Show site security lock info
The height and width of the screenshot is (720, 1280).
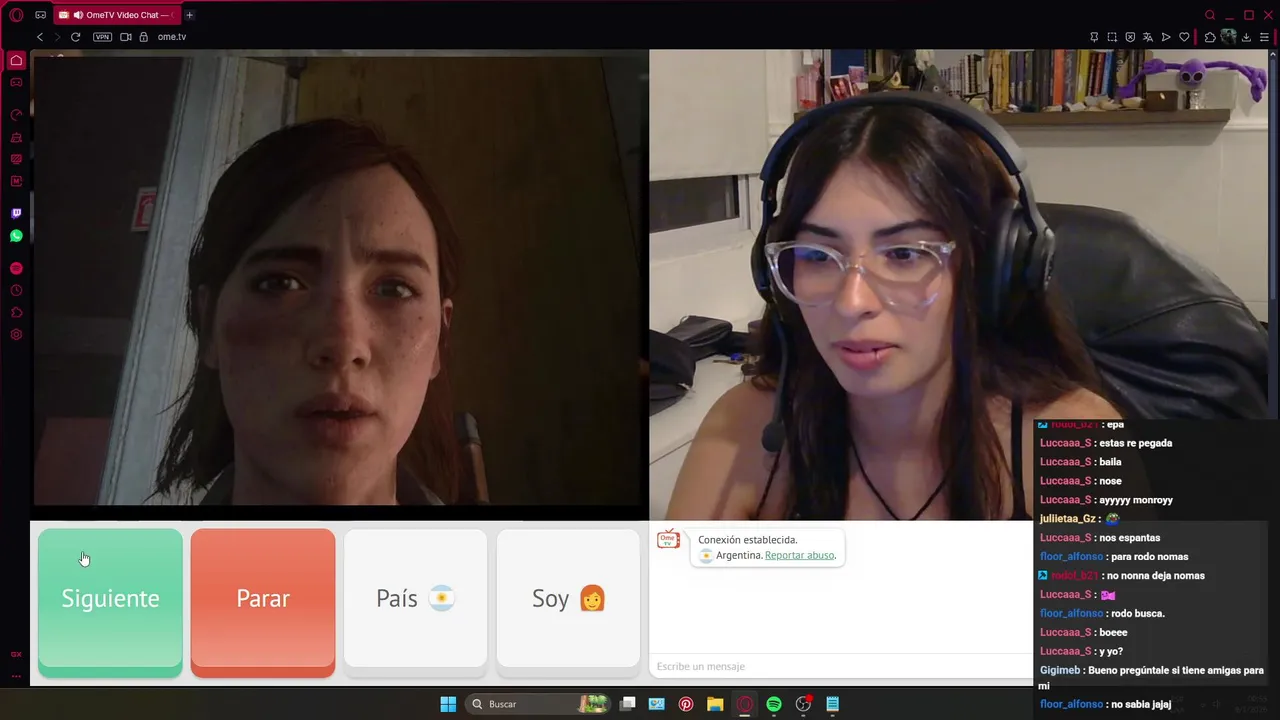(144, 37)
